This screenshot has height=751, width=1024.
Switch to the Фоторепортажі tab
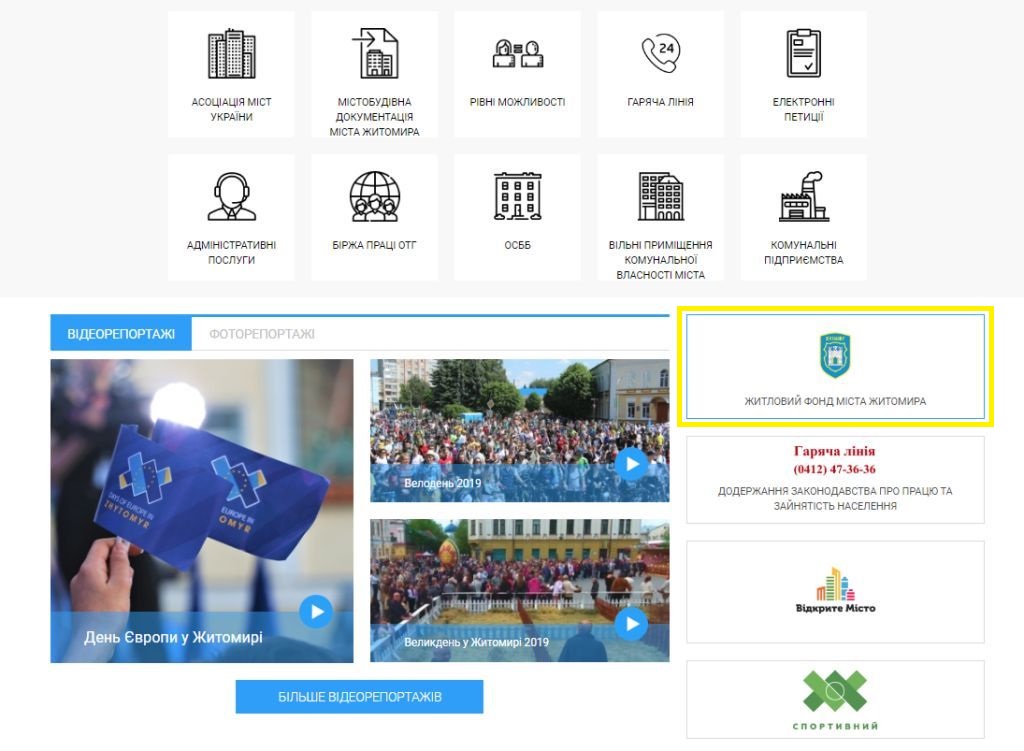point(262,334)
